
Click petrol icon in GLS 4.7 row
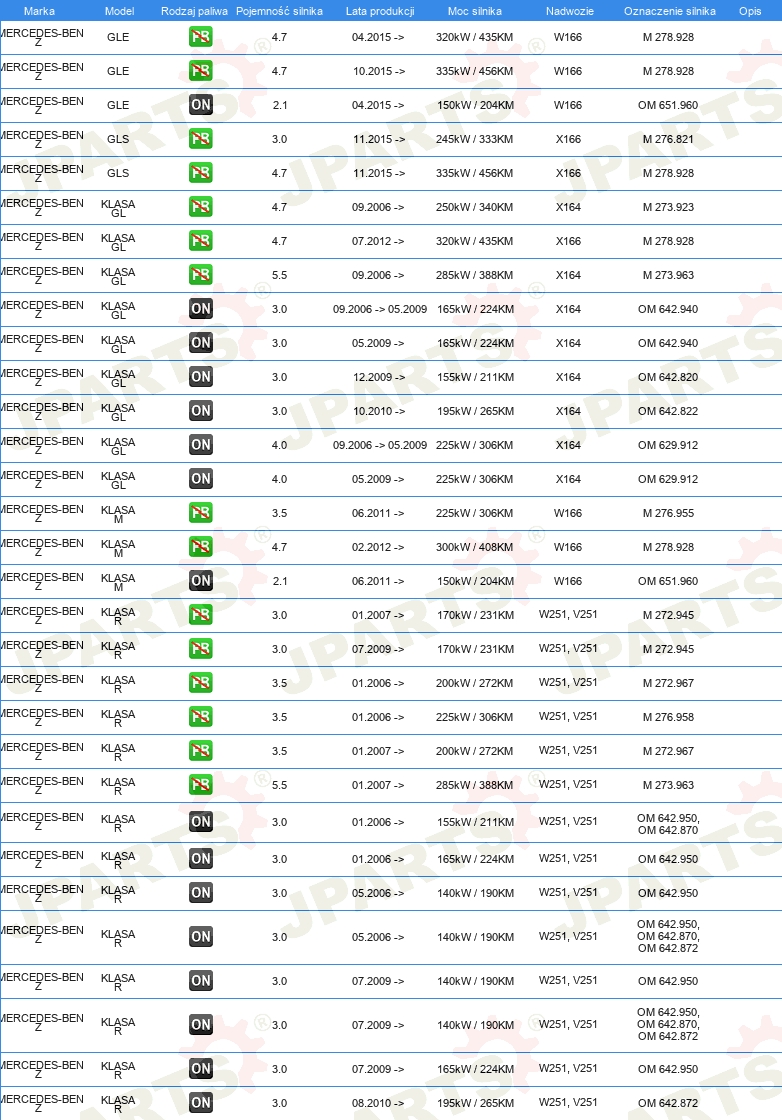(201, 173)
